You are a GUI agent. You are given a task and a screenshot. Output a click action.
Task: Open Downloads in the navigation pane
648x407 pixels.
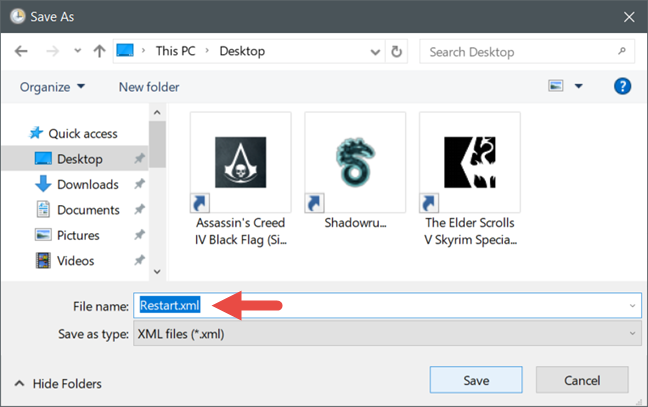click(x=76, y=184)
